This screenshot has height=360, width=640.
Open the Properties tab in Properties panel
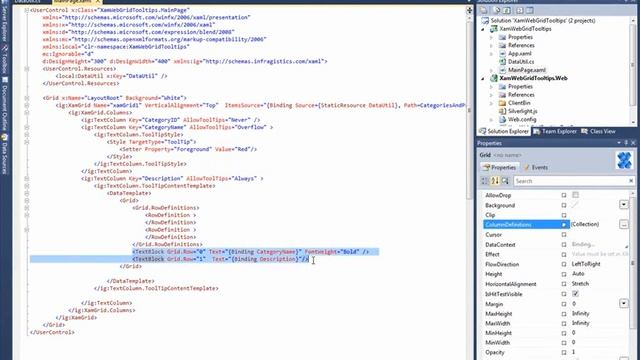click(x=499, y=167)
